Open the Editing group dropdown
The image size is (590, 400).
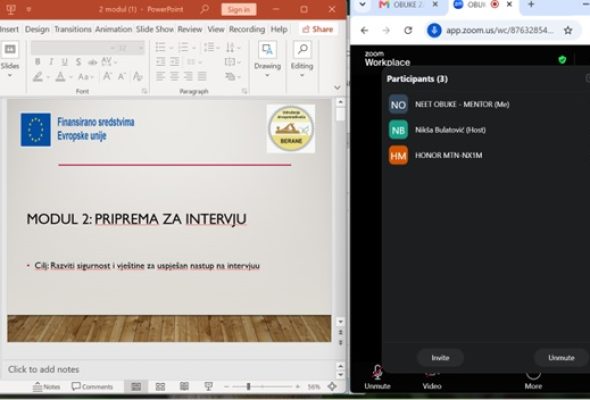pyautogui.click(x=302, y=59)
